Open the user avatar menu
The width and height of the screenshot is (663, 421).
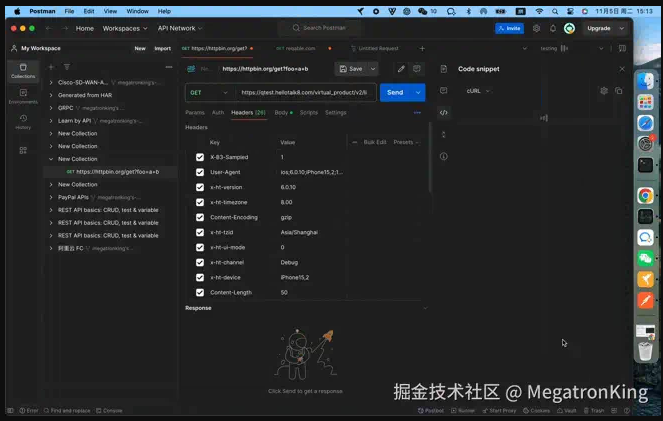tap(570, 28)
